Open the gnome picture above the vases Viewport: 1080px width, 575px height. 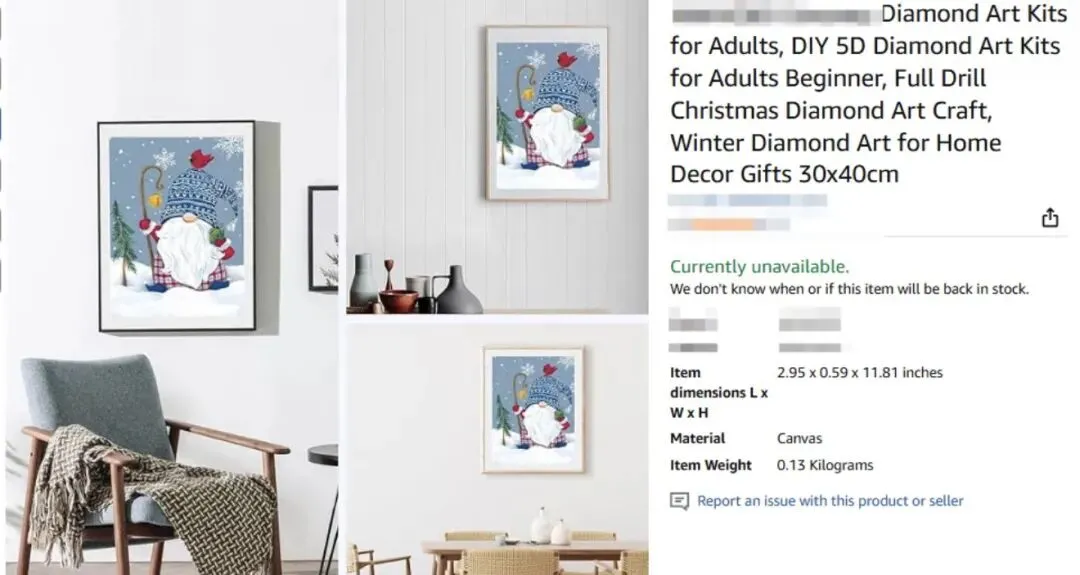(x=547, y=114)
